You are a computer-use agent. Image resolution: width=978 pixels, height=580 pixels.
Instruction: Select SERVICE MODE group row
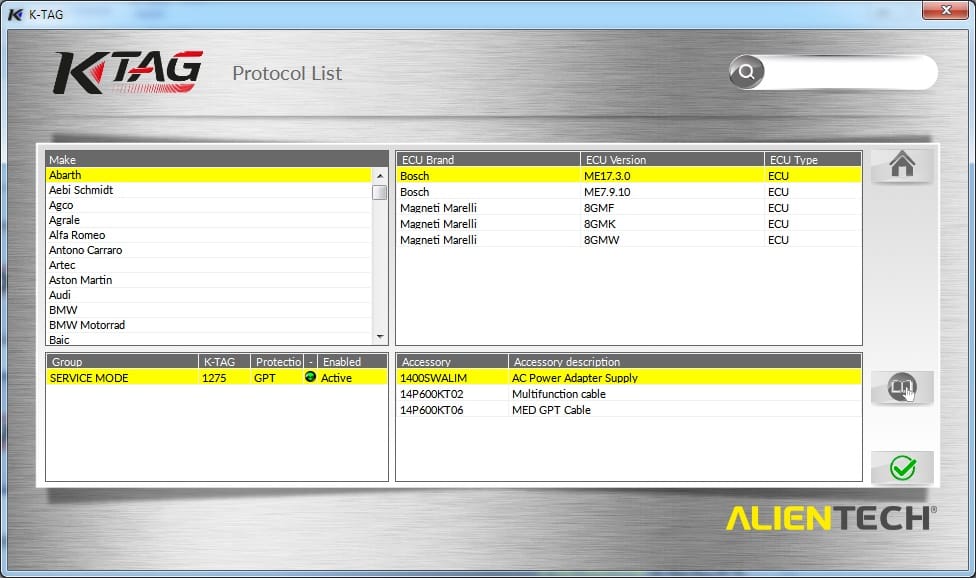[x=89, y=378]
